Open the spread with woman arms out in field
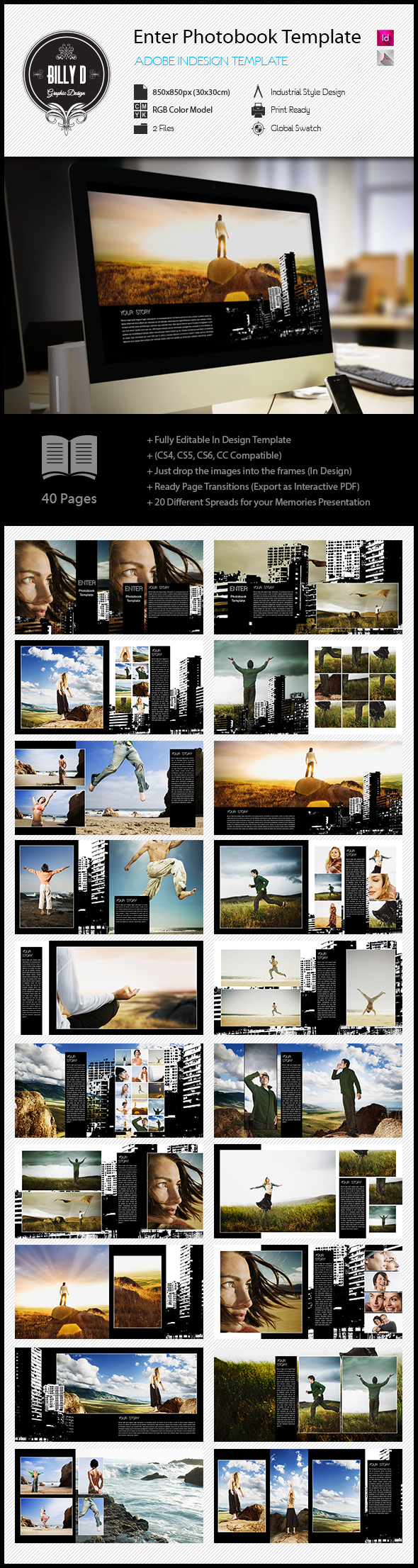 point(308,1191)
